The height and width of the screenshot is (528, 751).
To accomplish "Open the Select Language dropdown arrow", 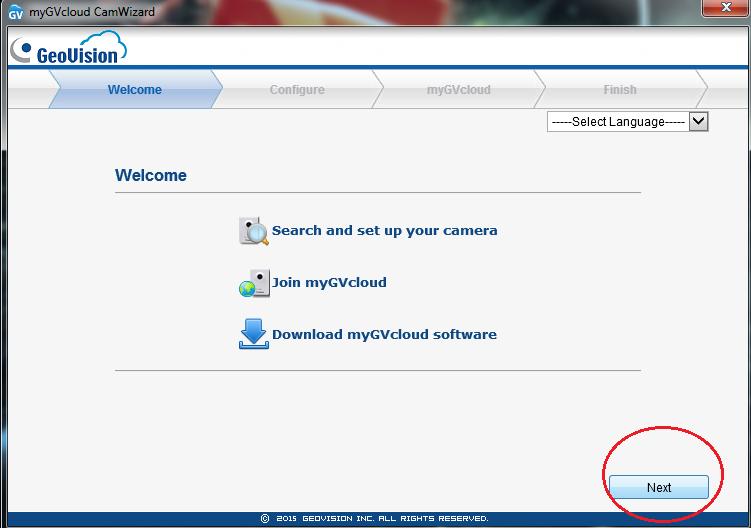I will click(x=698, y=121).
